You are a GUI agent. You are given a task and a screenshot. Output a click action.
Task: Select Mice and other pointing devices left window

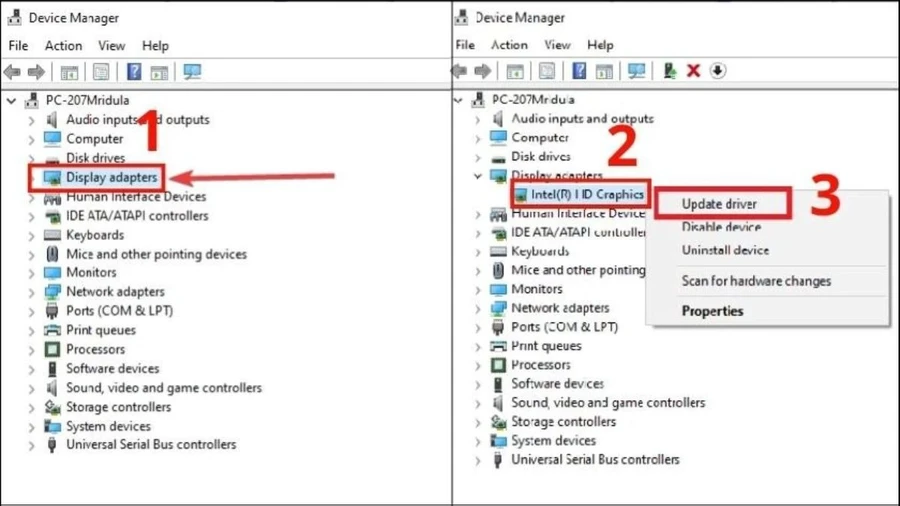click(156, 254)
